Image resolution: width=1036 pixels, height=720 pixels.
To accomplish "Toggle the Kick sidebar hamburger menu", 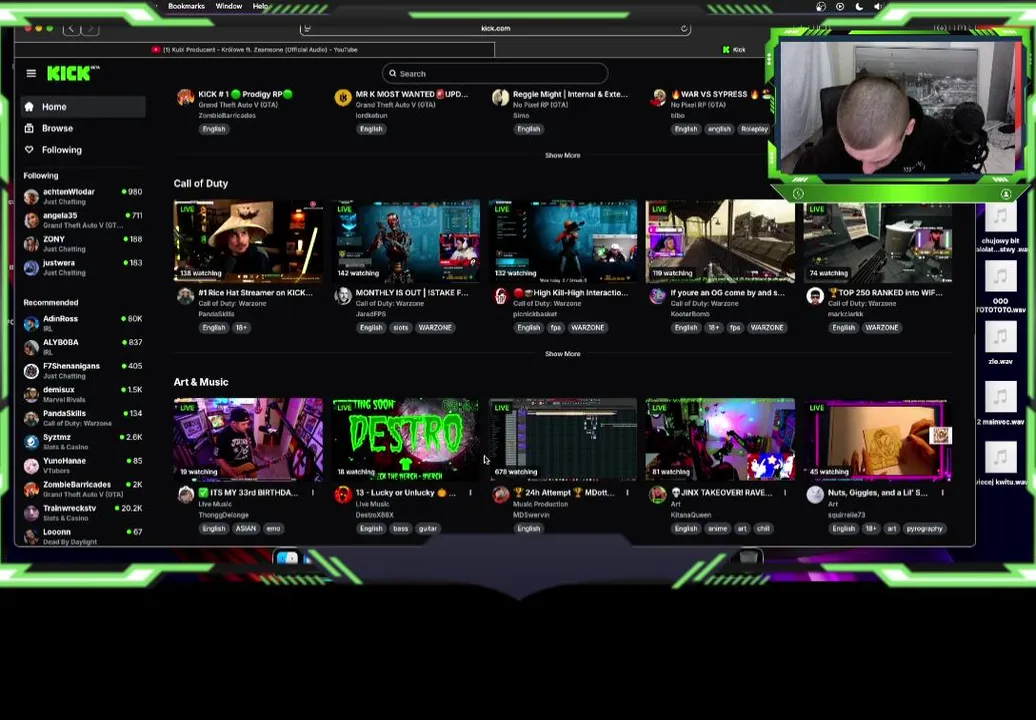I will [x=31, y=73].
